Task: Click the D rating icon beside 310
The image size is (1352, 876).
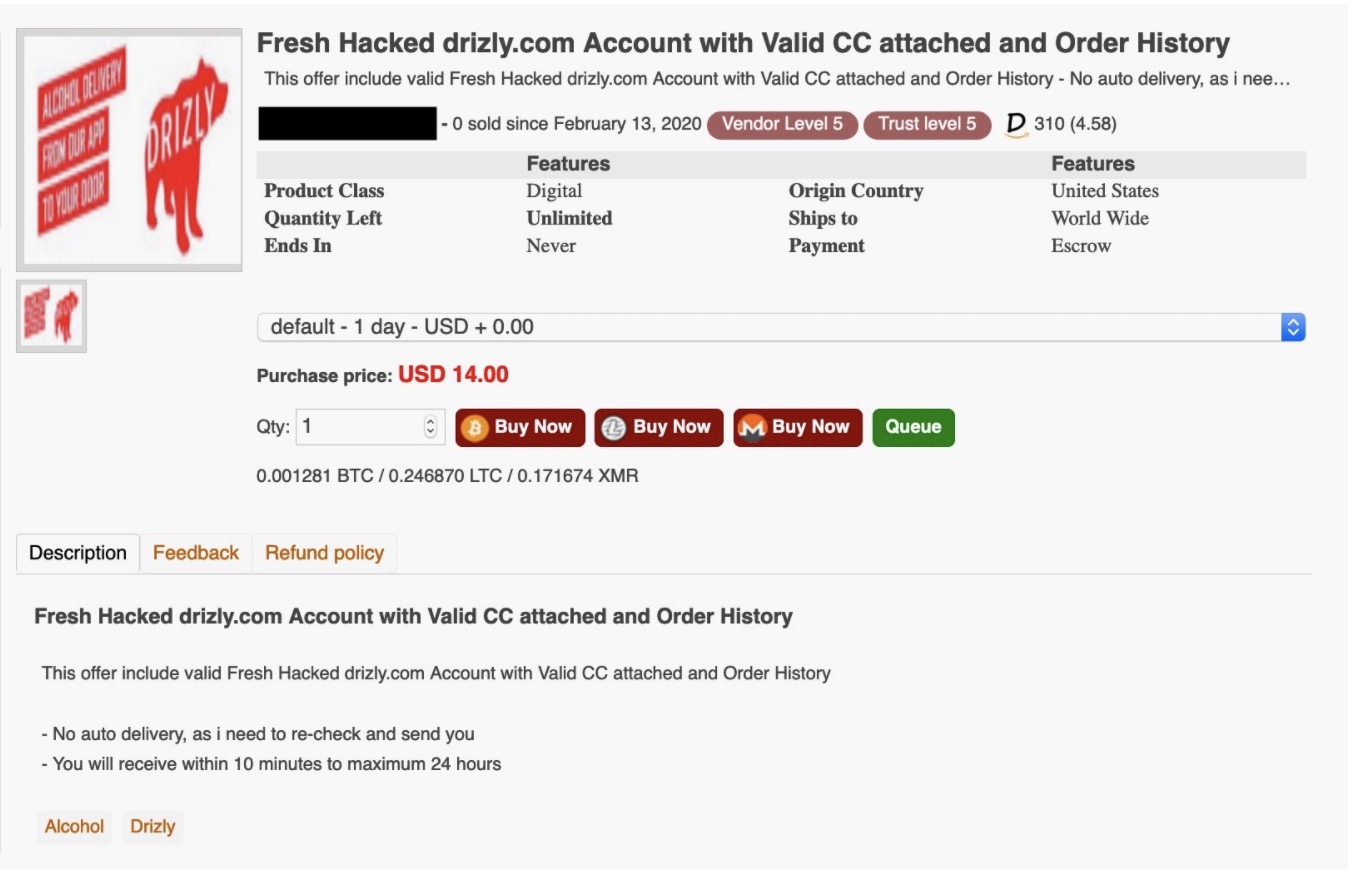Action: [x=1016, y=124]
